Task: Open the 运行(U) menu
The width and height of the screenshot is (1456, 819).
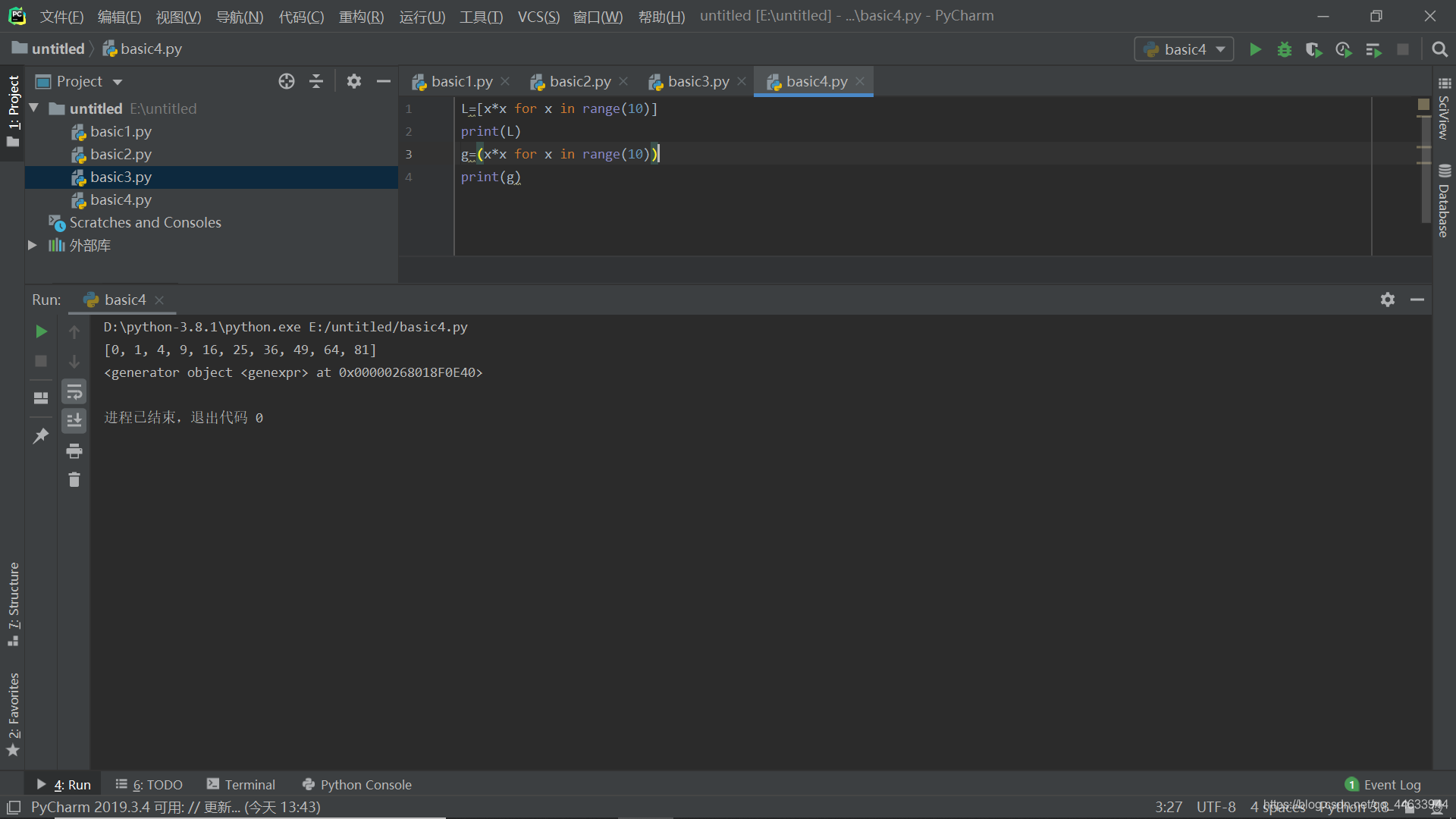Action: coord(422,16)
